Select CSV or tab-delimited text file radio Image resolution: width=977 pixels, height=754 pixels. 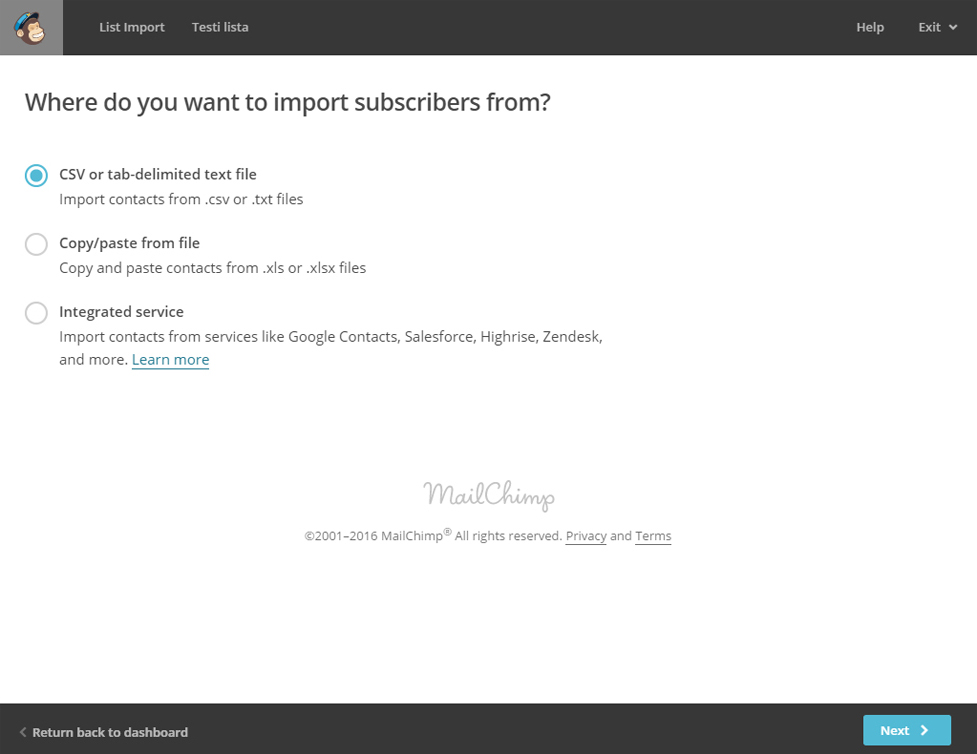(x=36, y=176)
